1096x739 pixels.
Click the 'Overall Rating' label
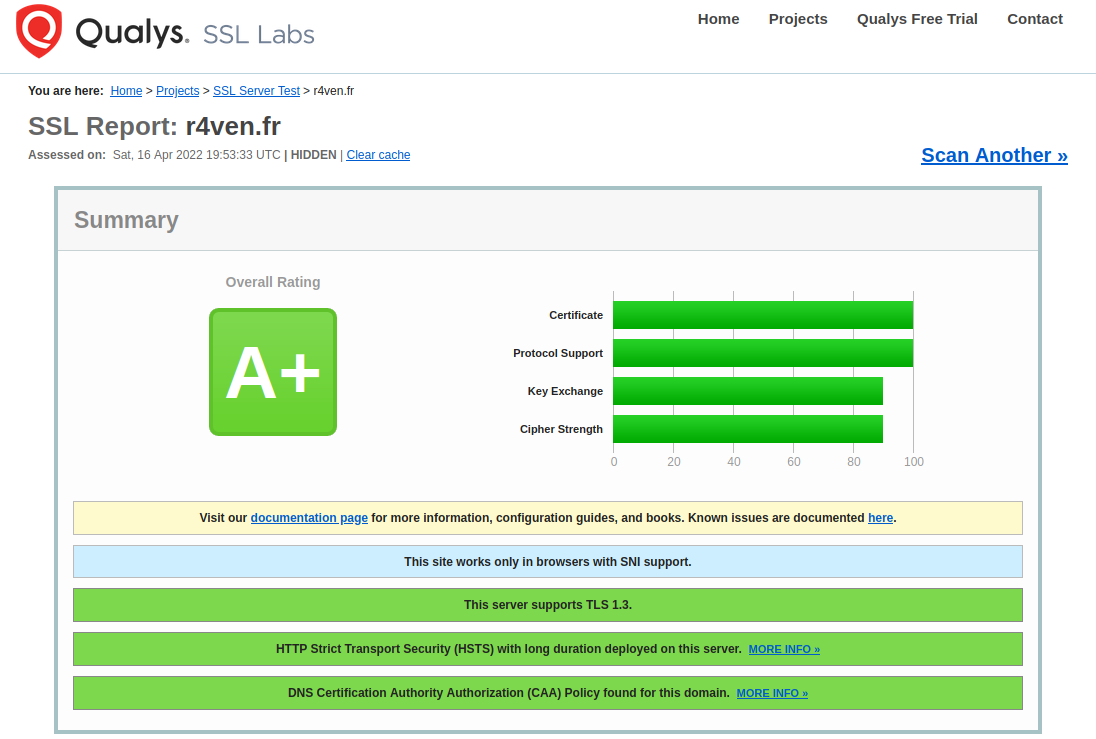[273, 282]
